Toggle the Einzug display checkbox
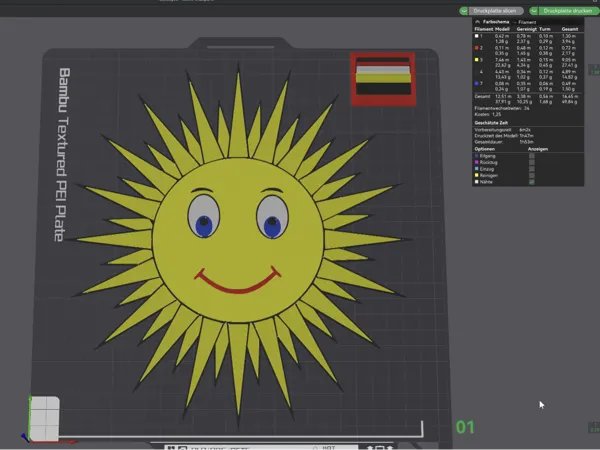This screenshot has height=450, width=600. [x=532, y=169]
